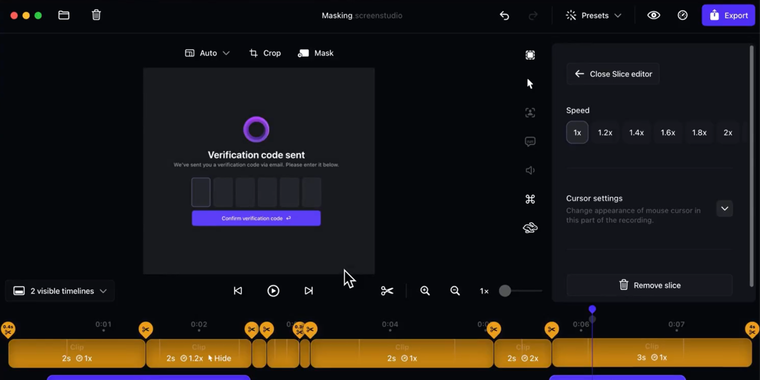The image size is (760, 380).
Task: Select 2x speed in the Speed row
Action: pyautogui.click(x=728, y=132)
